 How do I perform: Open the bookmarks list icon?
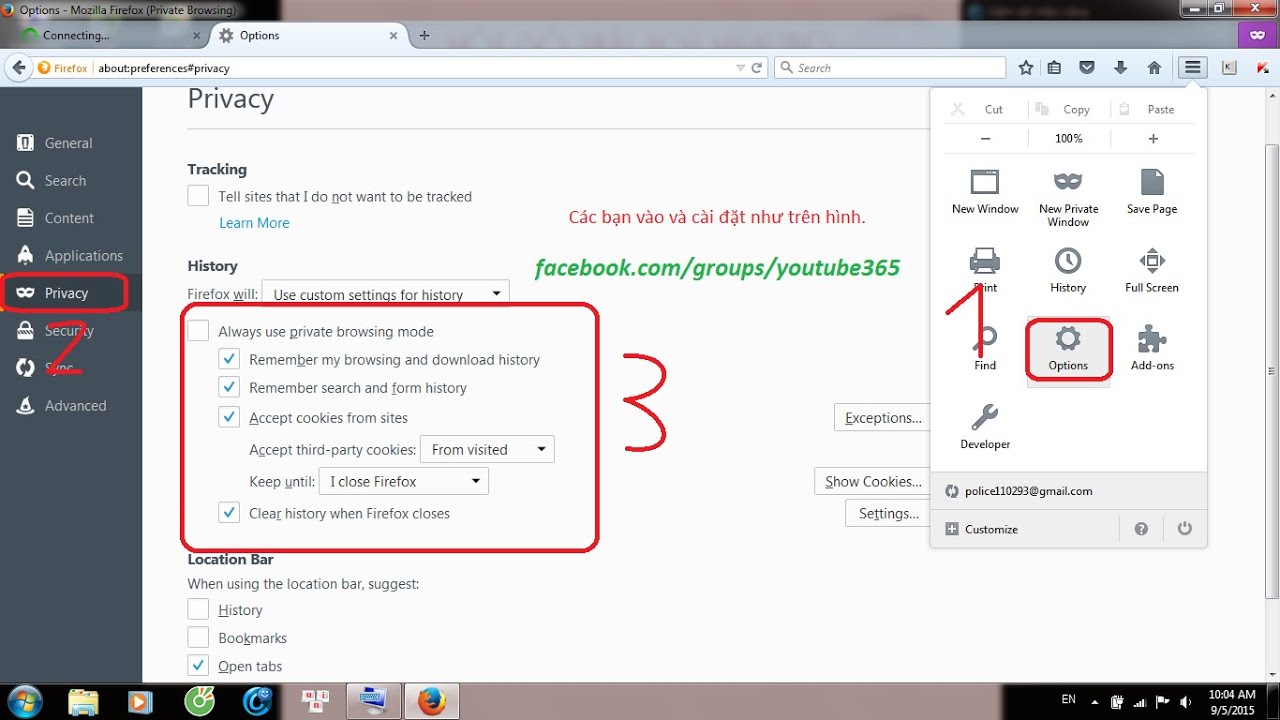[1054, 68]
